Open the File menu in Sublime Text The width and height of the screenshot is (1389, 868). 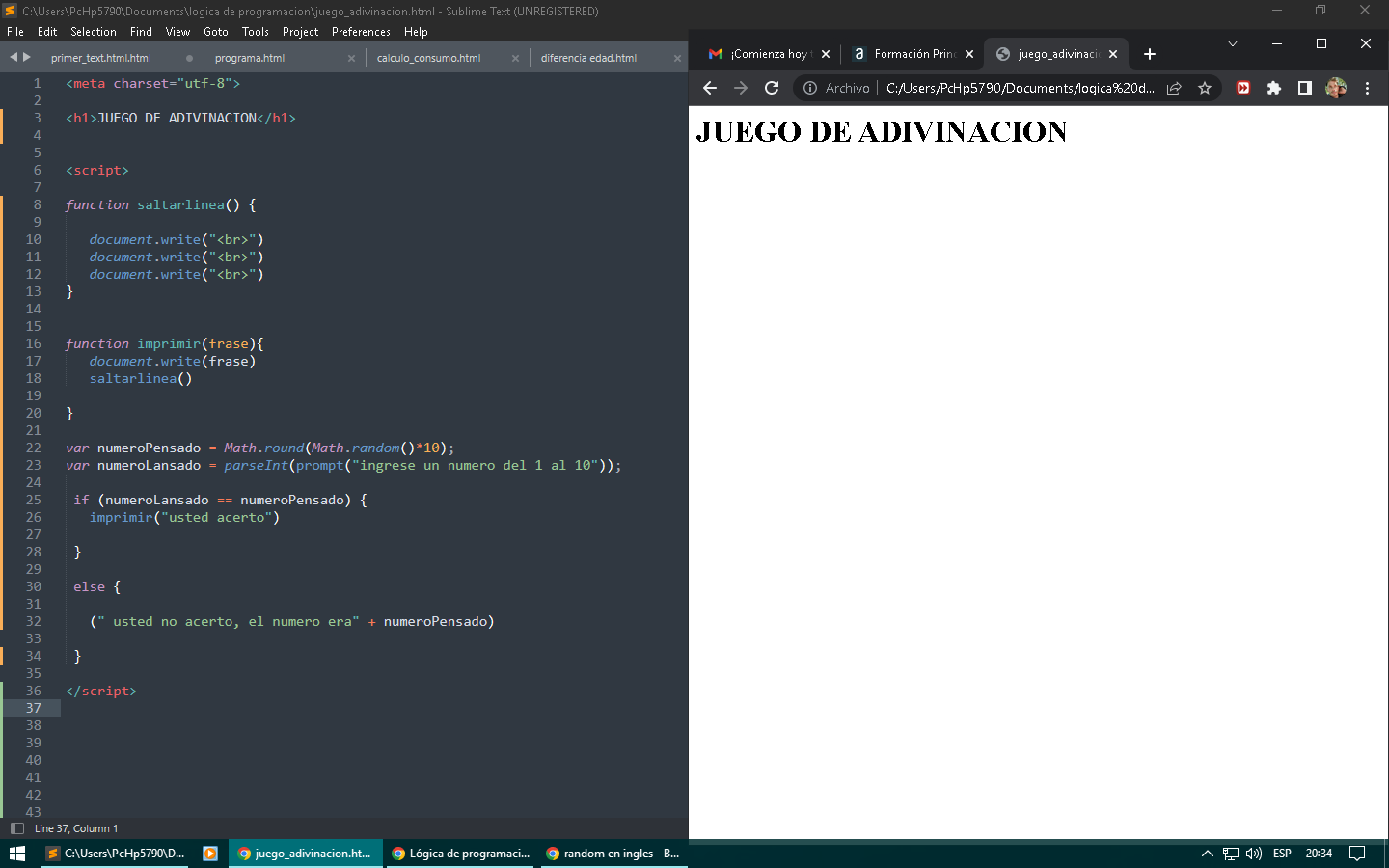15,32
